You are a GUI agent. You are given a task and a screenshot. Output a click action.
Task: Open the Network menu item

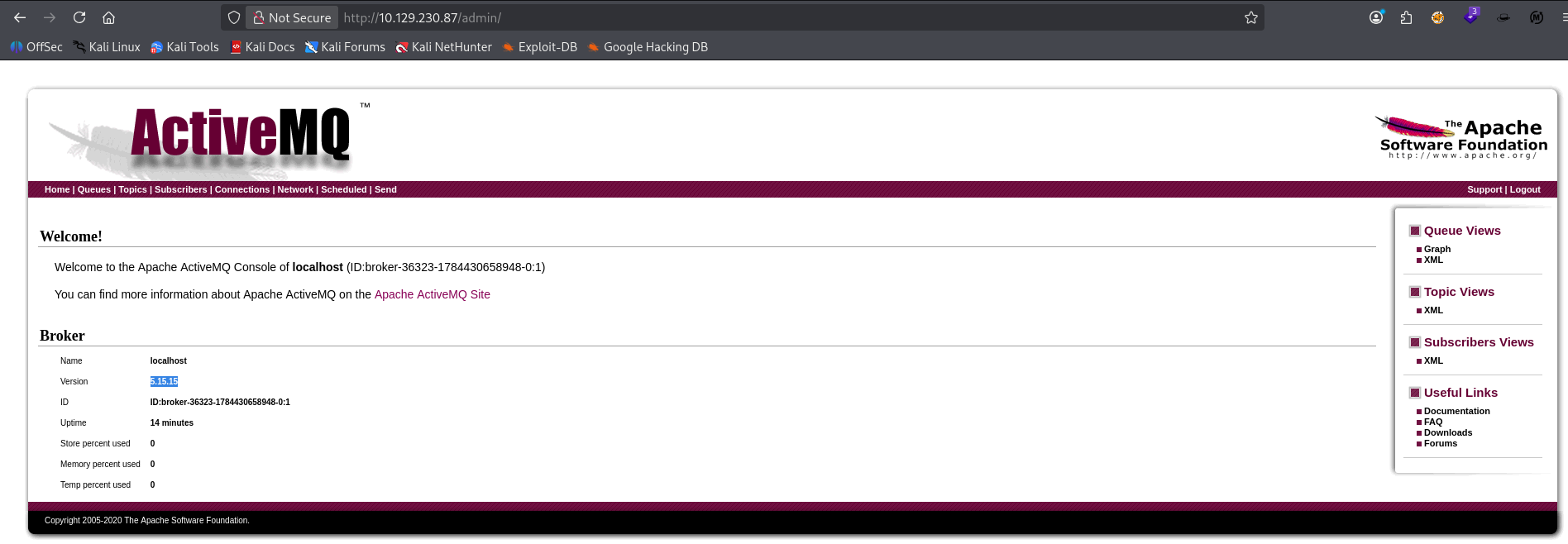[x=295, y=189]
